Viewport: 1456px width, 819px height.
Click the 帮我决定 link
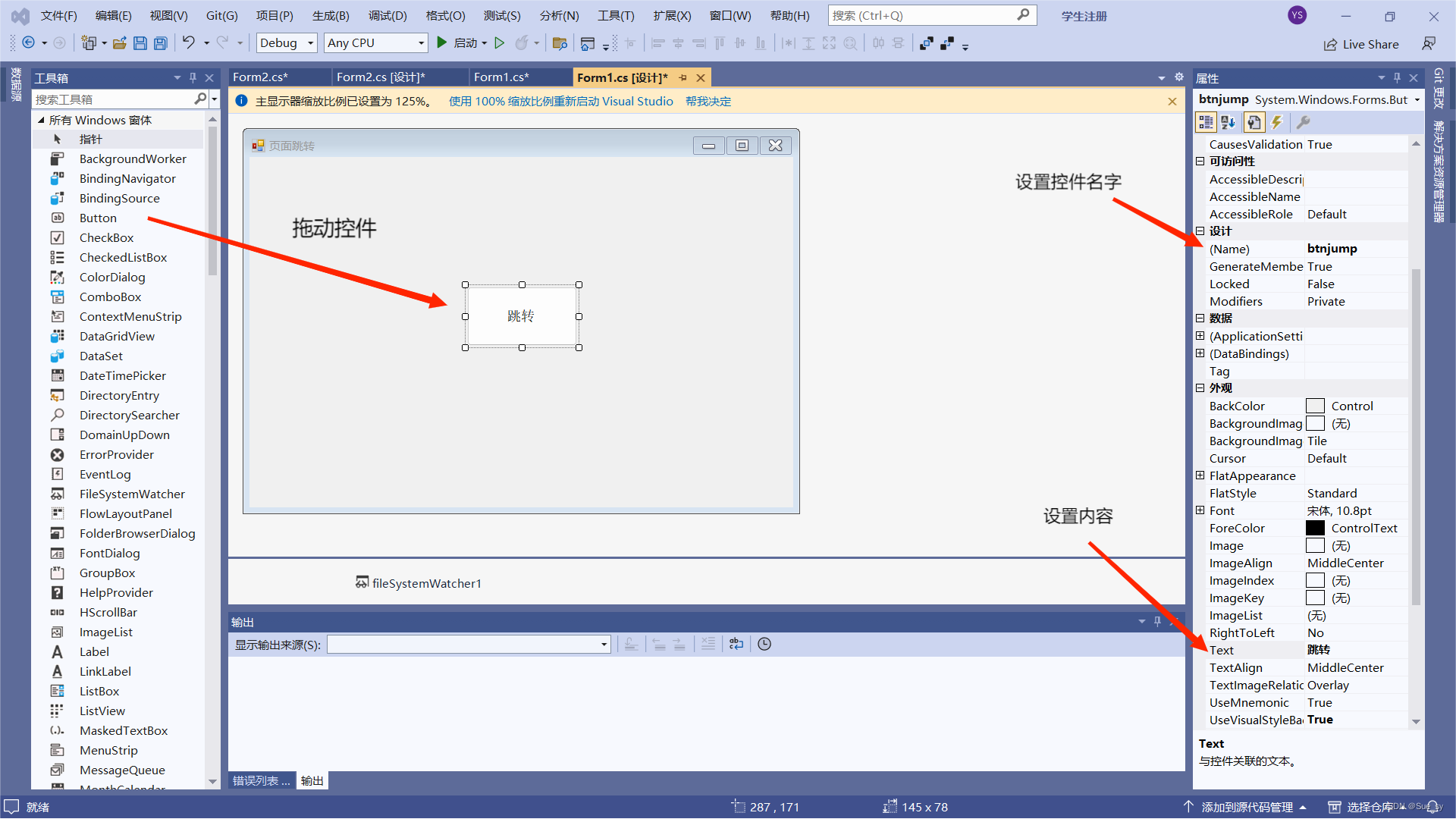click(x=708, y=100)
